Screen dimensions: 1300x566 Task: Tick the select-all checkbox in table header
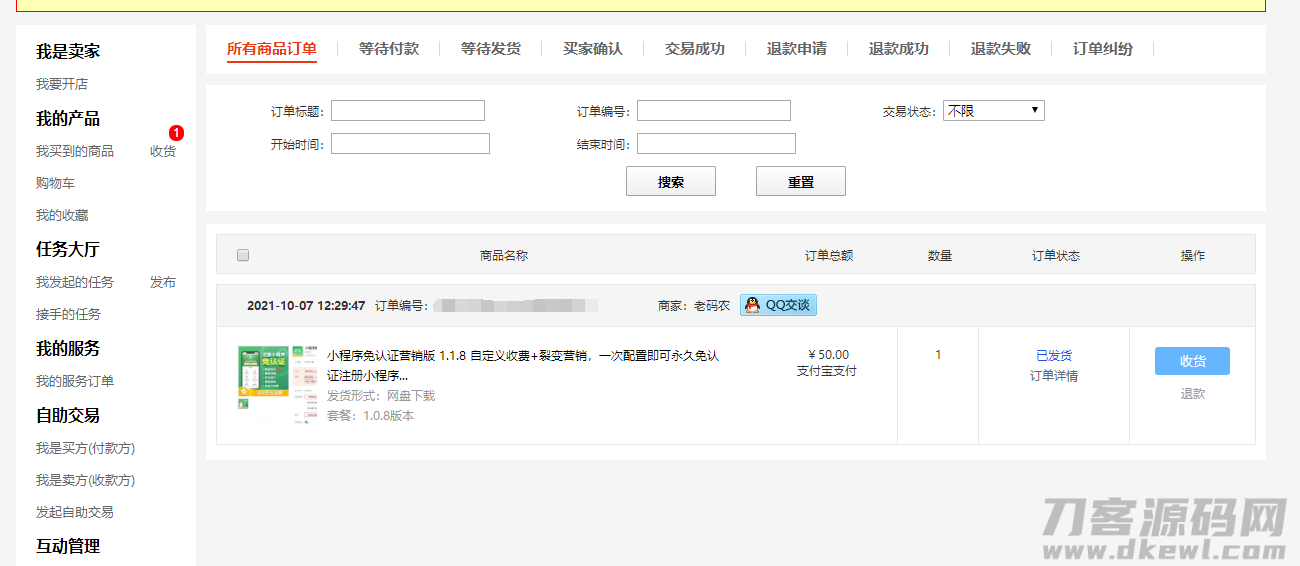click(x=243, y=255)
